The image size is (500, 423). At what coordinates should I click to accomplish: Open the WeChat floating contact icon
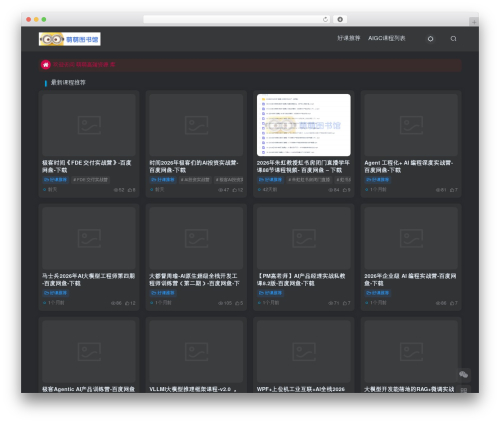463,375
